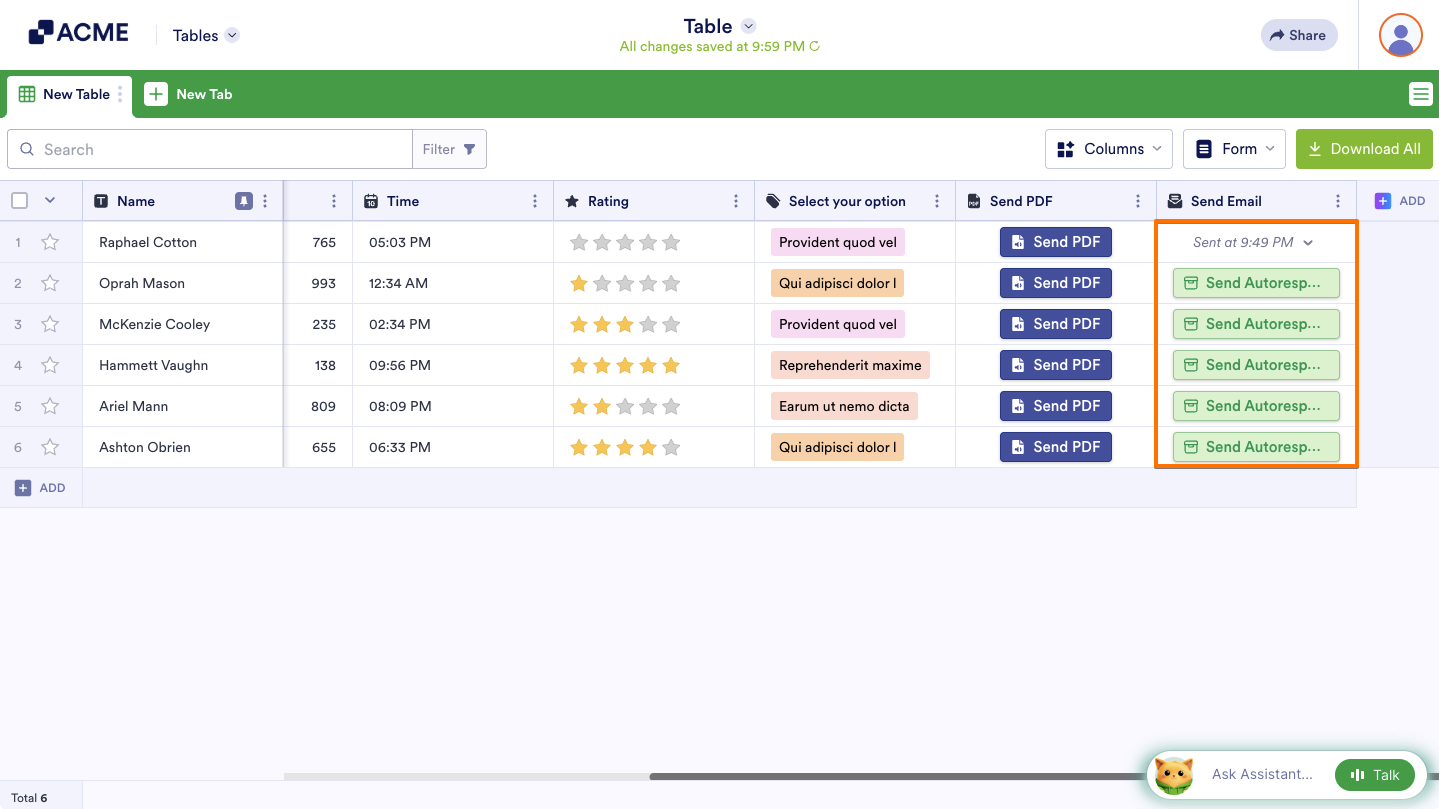Click the New Tab label

(x=204, y=94)
